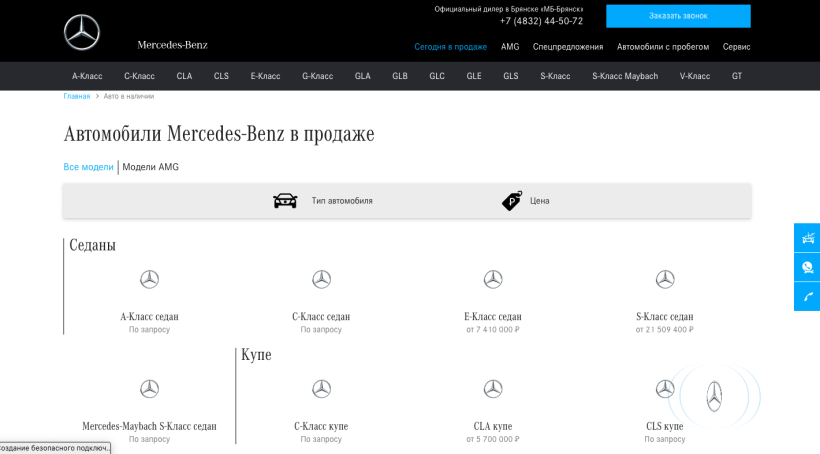The image size is (820, 454).
Task: Open the C-Класс купе title link
Action: click(x=321, y=426)
